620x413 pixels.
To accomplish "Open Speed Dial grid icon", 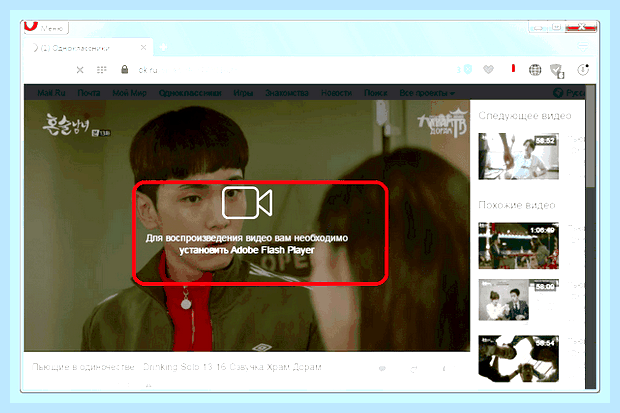I will point(102,70).
